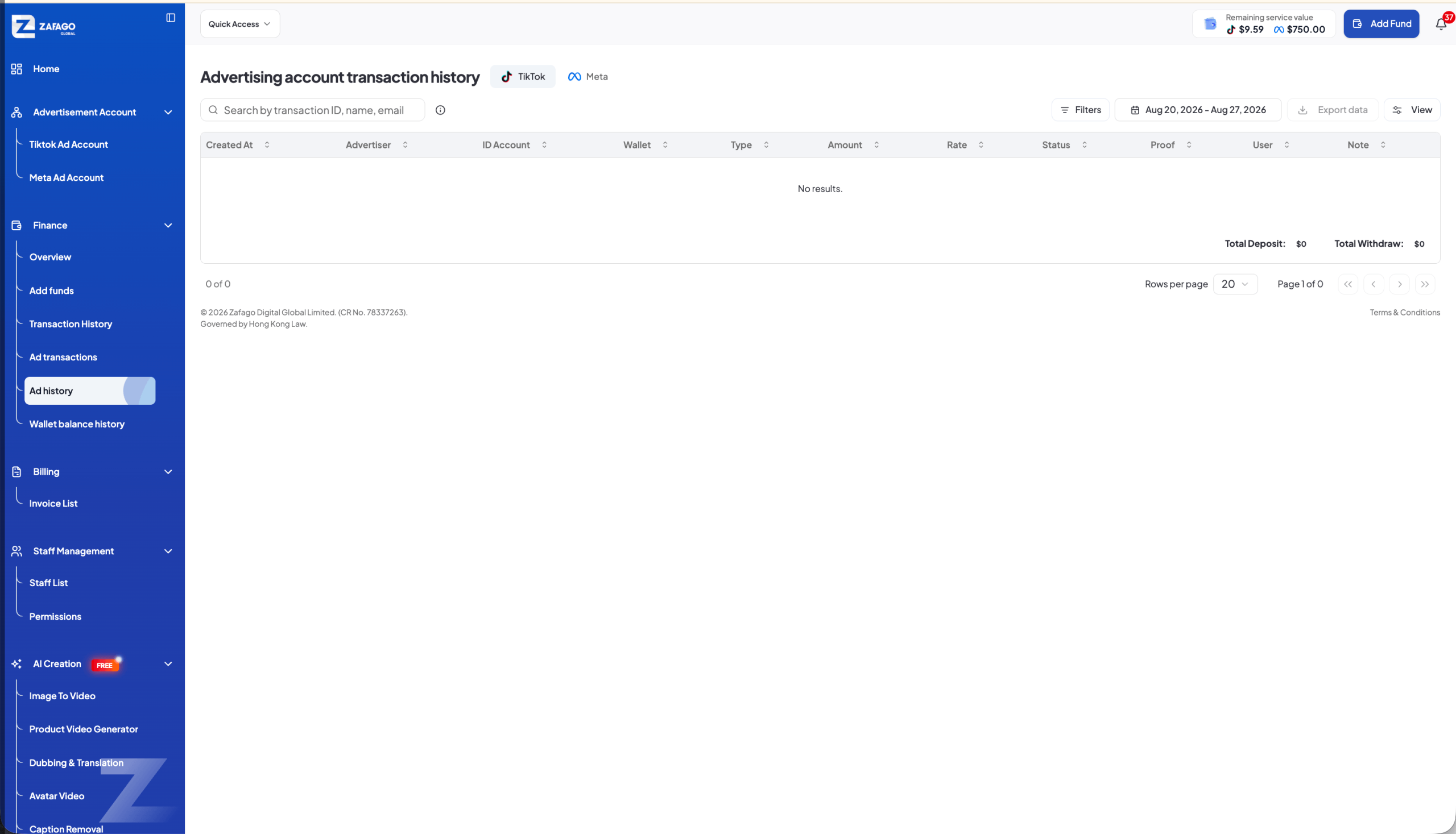The image size is (1456, 834).
Task: Collapse the Staff Management section
Action: point(168,551)
